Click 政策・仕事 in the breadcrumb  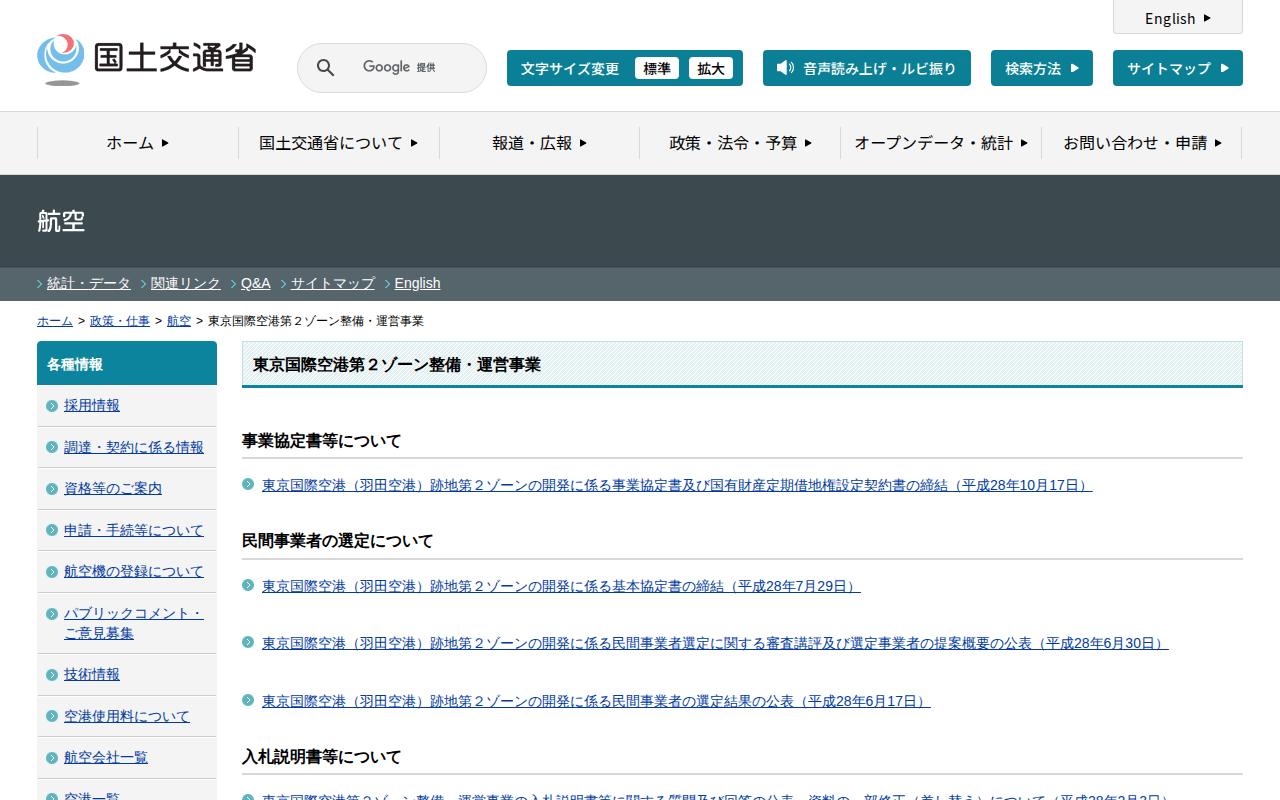pyautogui.click(x=120, y=321)
